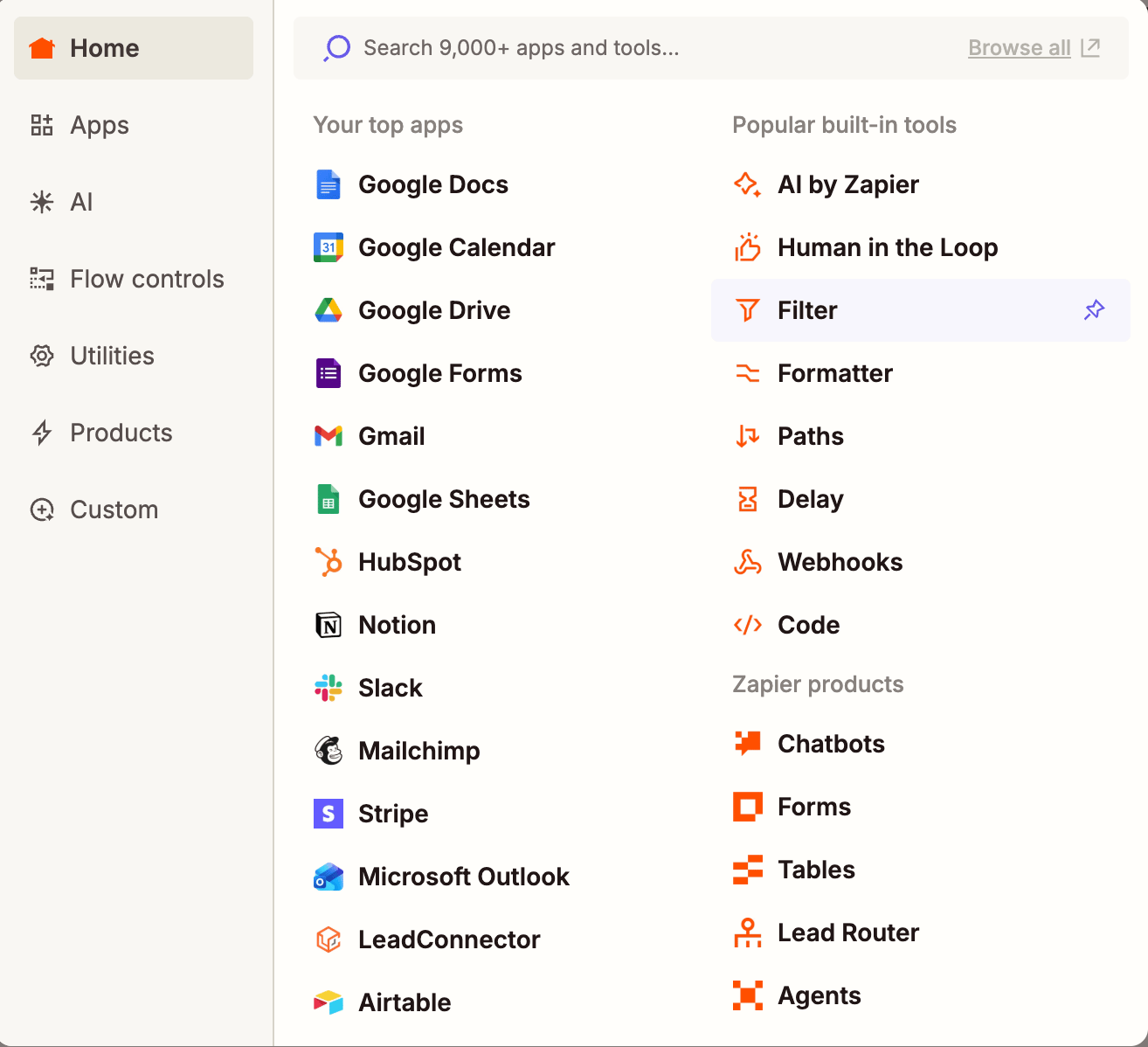Click the Slack logo icon
Screen dimensions: 1148x1047
coord(328,688)
